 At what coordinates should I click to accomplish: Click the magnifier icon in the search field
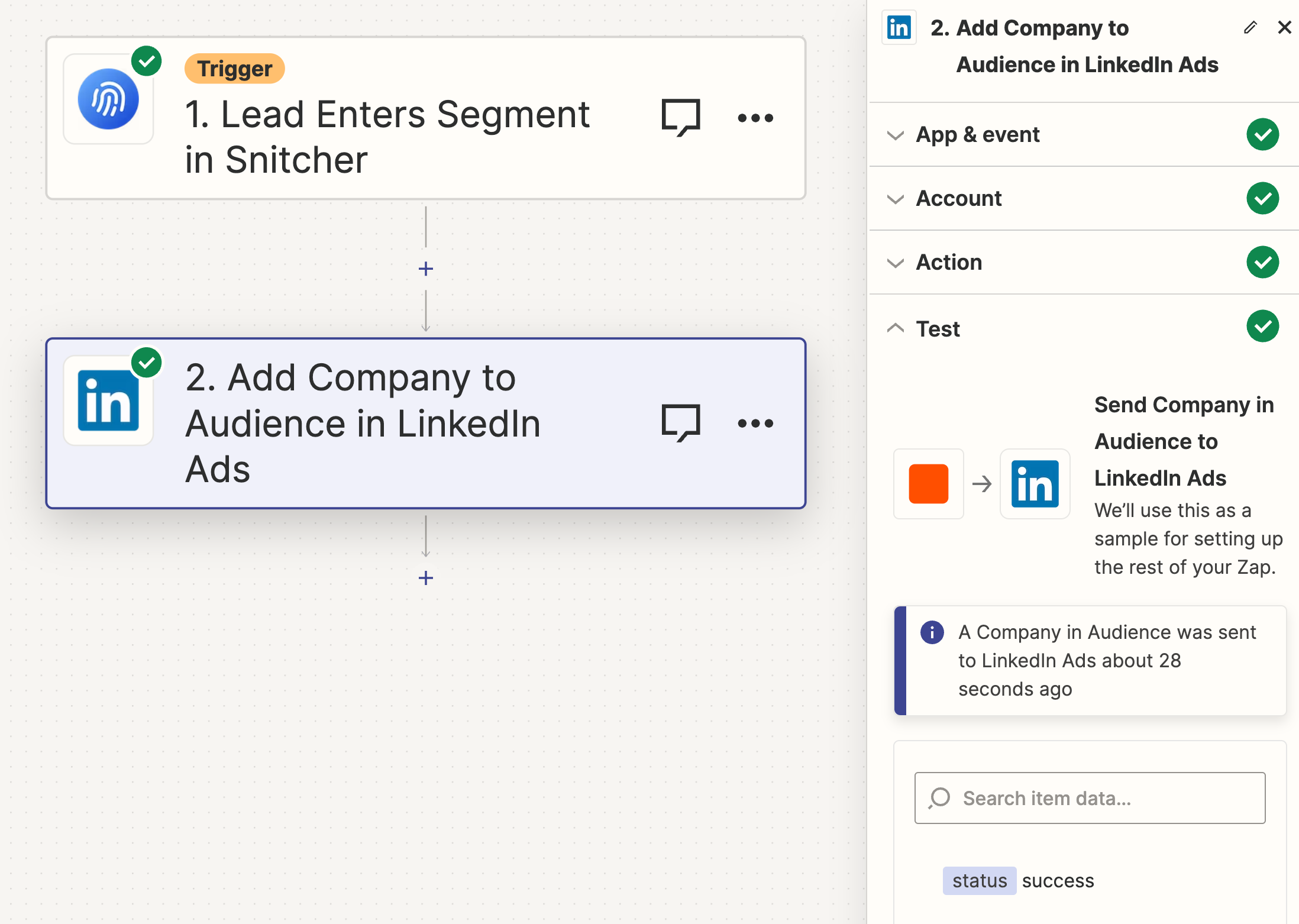coord(939,798)
